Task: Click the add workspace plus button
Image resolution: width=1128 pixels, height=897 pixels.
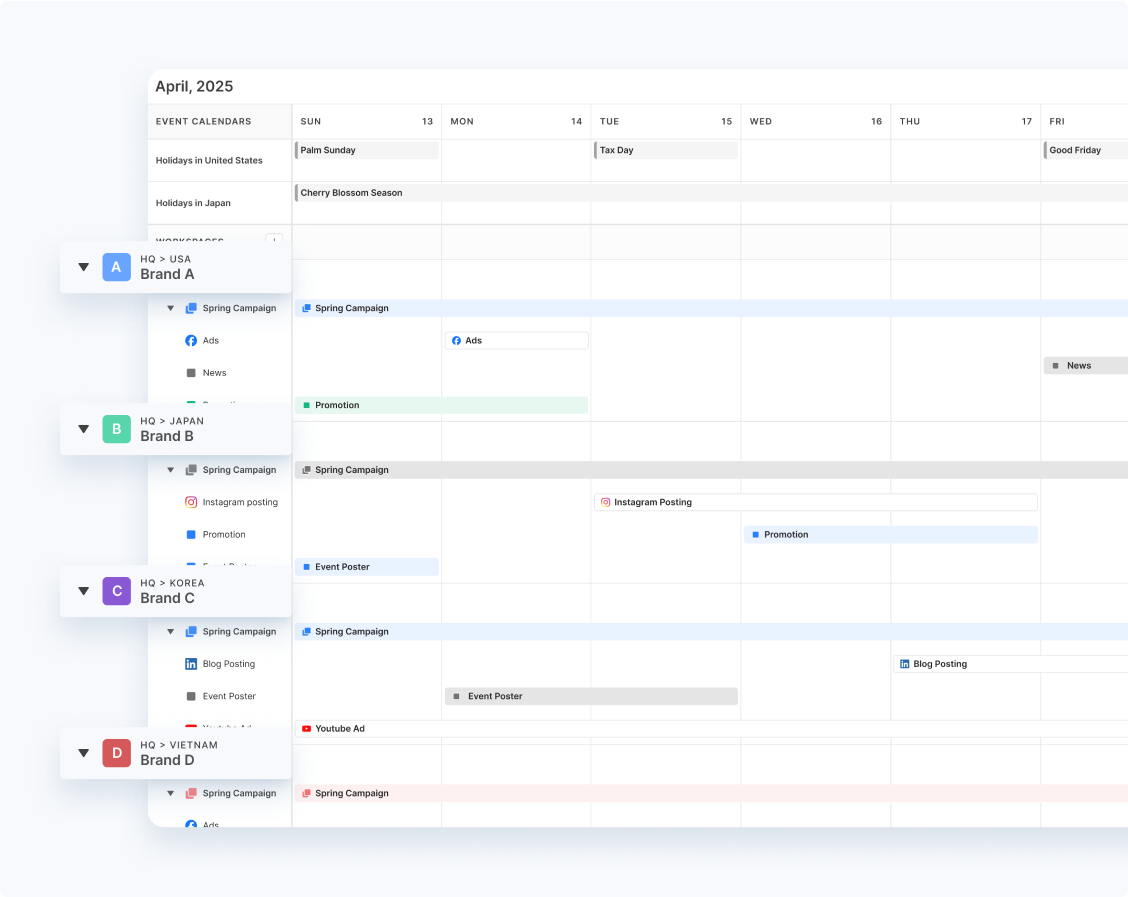Action: pyautogui.click(x=274, y=240)
